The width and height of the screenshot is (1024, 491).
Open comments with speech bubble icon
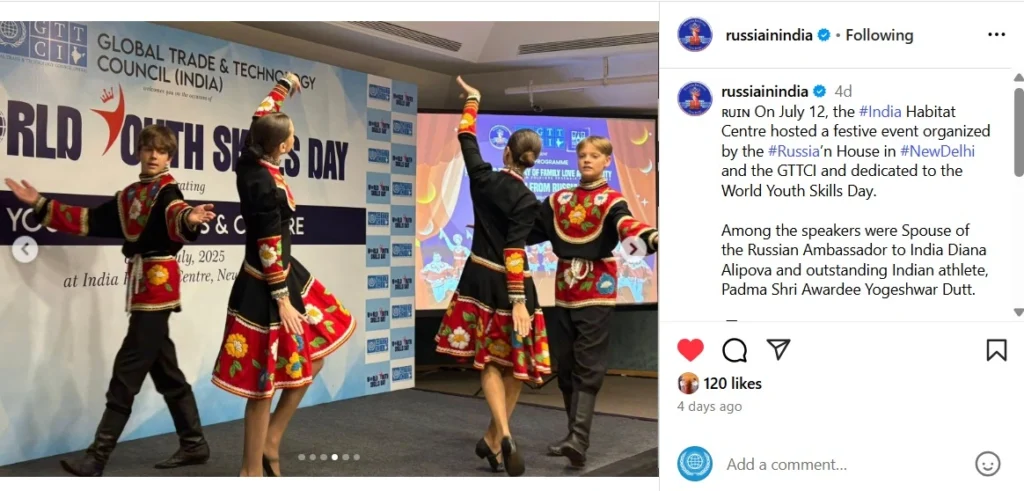tap(735, 350)
